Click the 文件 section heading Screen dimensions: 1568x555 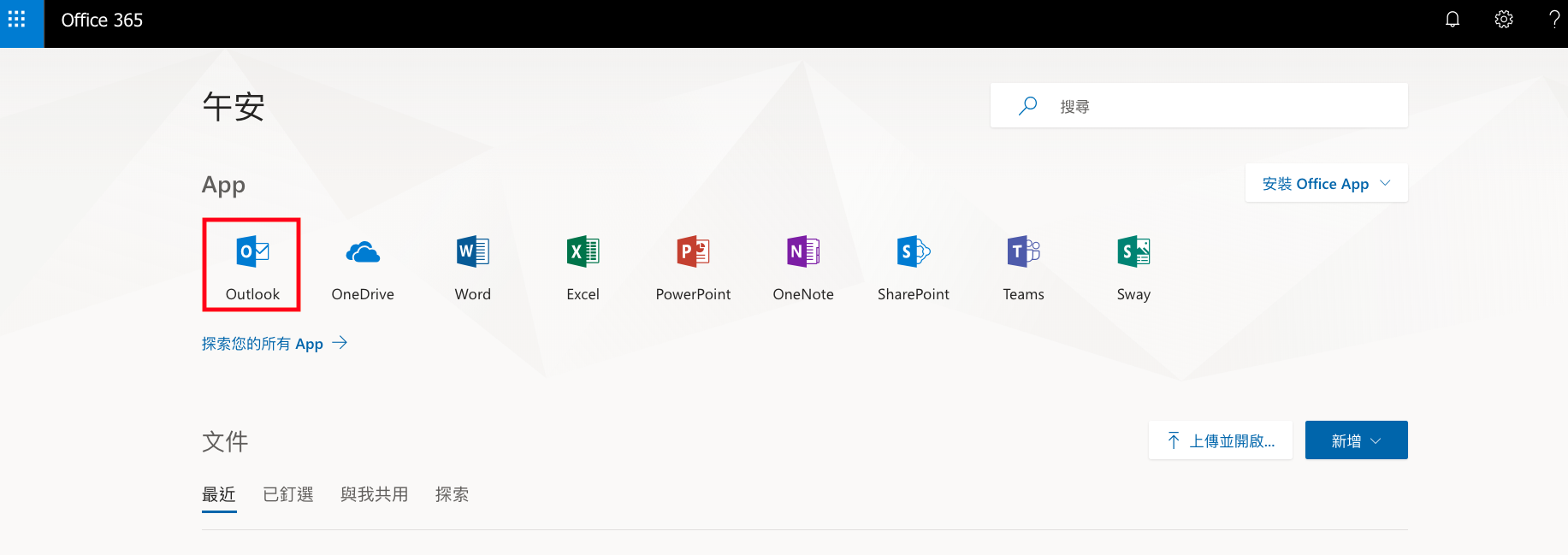225,441
